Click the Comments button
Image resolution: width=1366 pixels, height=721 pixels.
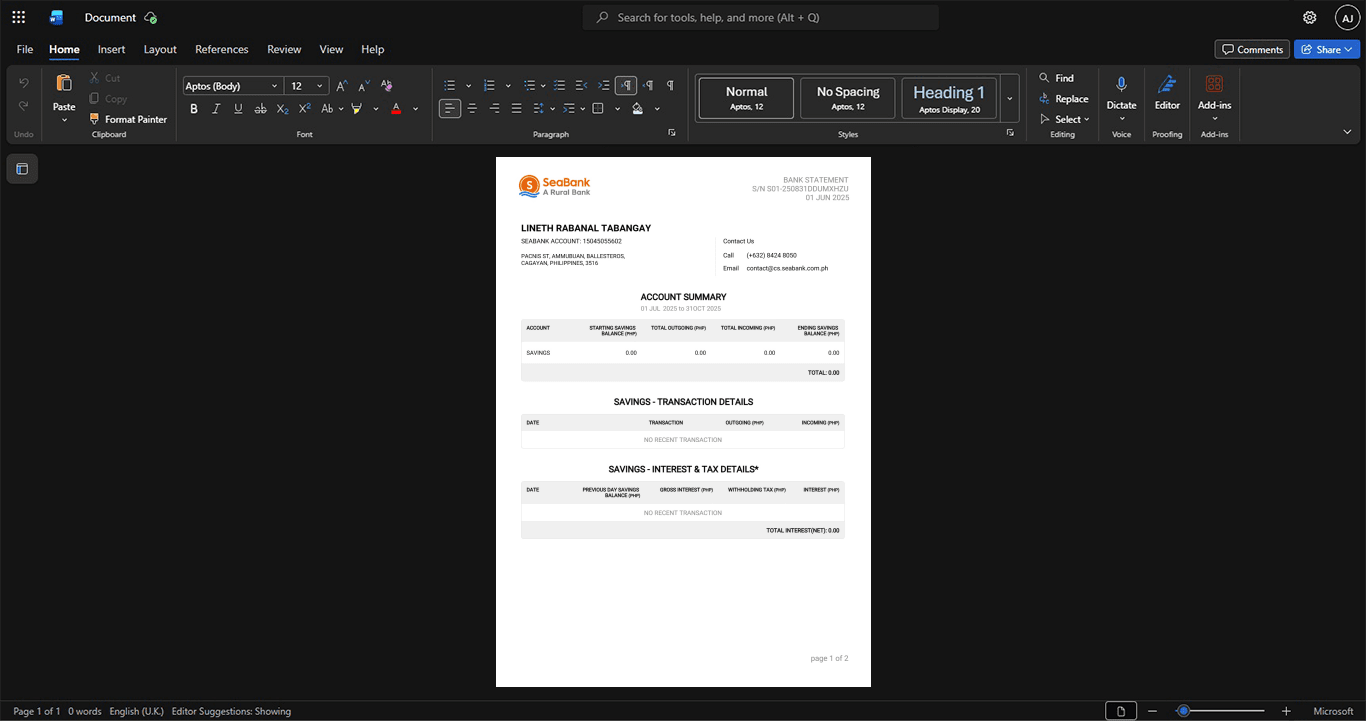[x=1252, y=49]
